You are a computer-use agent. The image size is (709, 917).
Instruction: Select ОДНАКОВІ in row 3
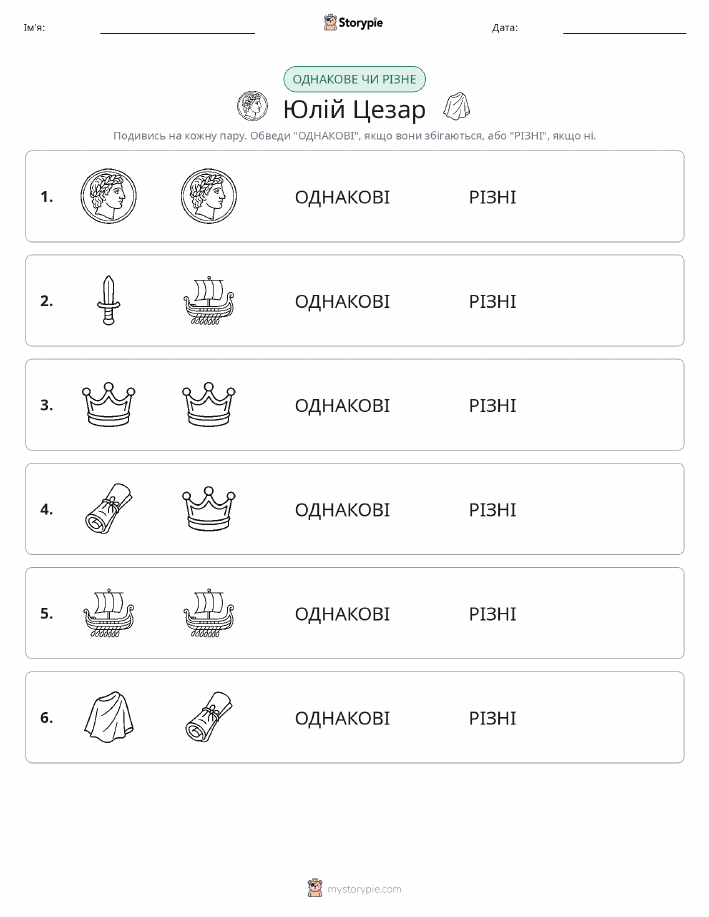[x=342, y=405]
